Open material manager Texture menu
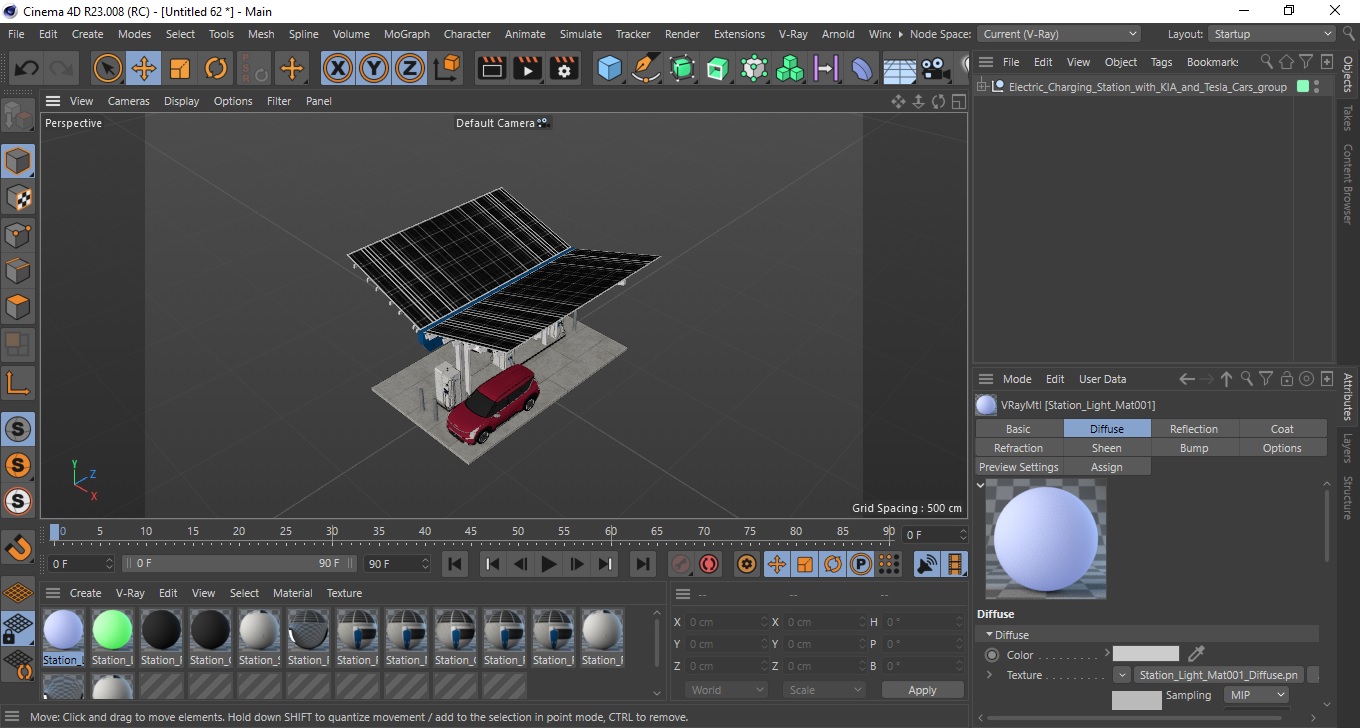This screenshot has width=1360, height=728. [x=344, y=593]
